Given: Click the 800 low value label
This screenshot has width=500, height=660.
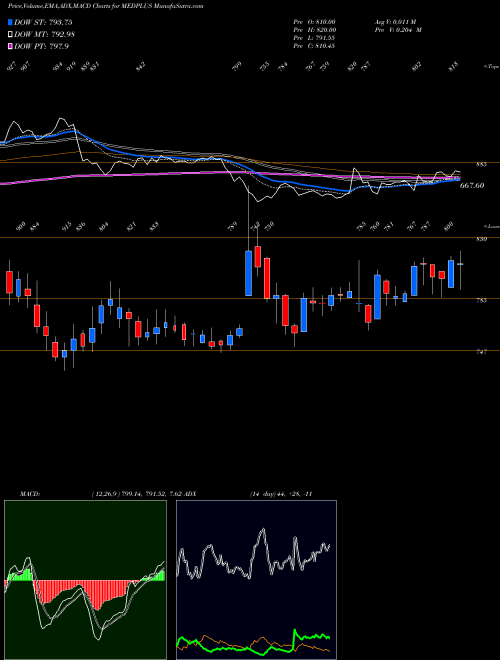Looking at the screenshot, I should pyautogui.click(x=449, y=226).
